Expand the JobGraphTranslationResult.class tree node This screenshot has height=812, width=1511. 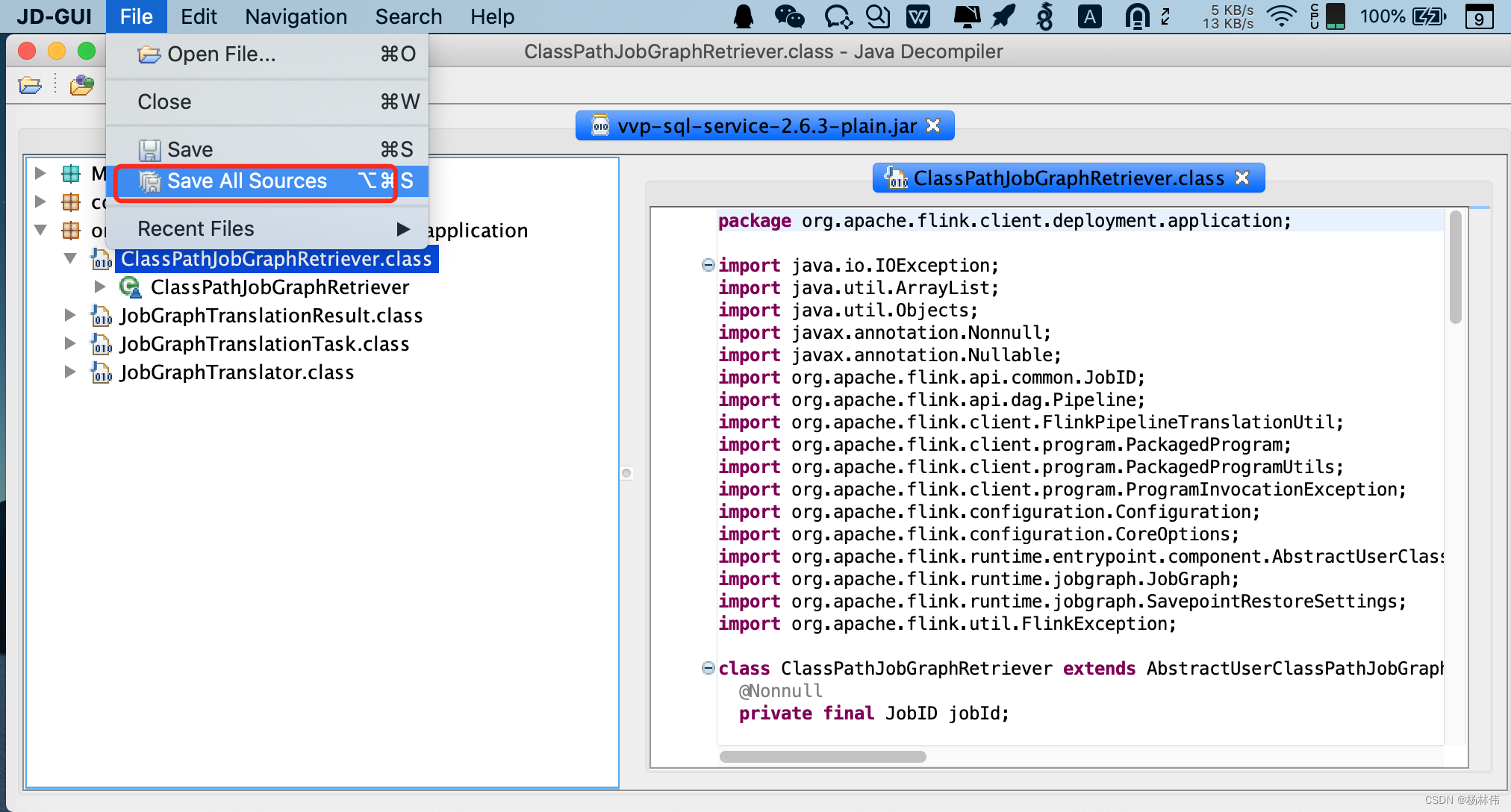click(70, 316)
